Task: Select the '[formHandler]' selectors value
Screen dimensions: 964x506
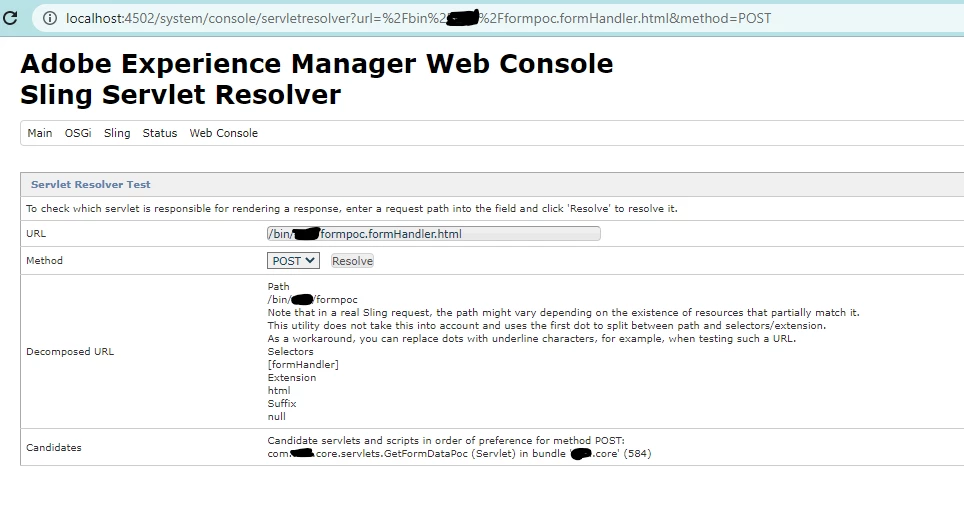Action: [x=303, y=365]
